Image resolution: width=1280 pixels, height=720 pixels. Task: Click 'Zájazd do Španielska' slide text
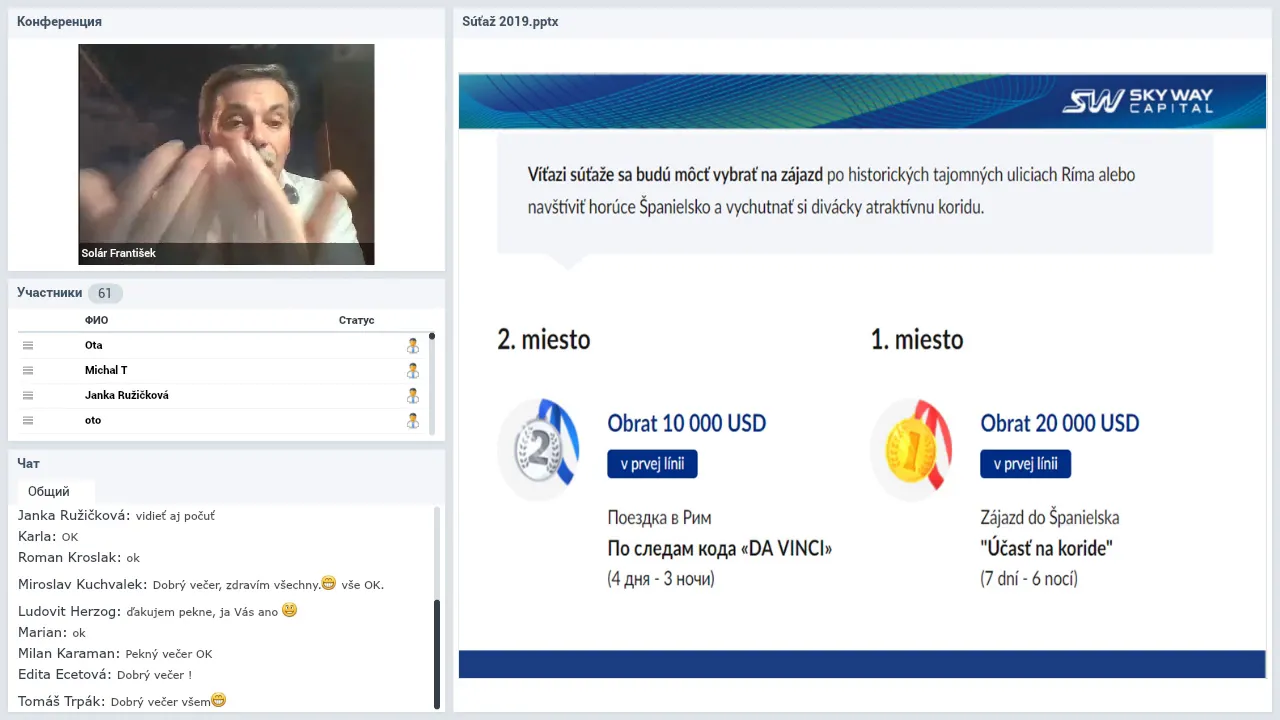pyautogui.click(x=1050, y=518)
